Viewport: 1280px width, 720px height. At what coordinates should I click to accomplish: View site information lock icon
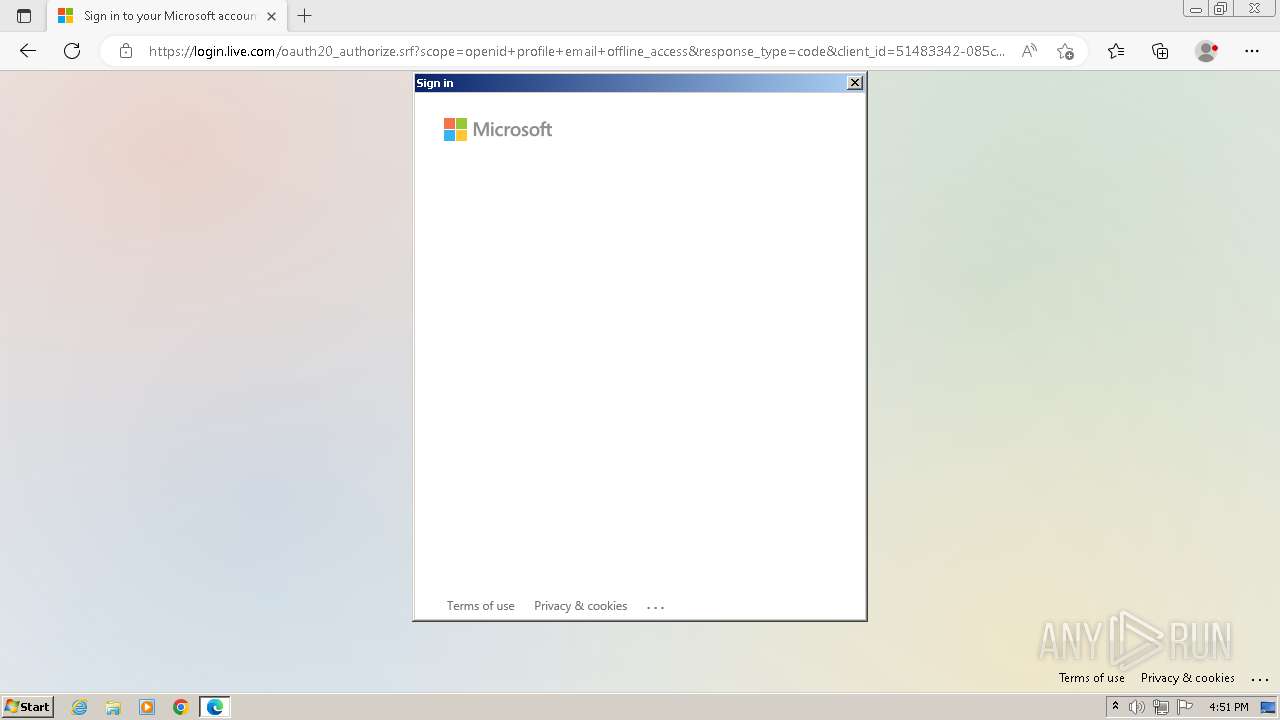coord(126,51)
